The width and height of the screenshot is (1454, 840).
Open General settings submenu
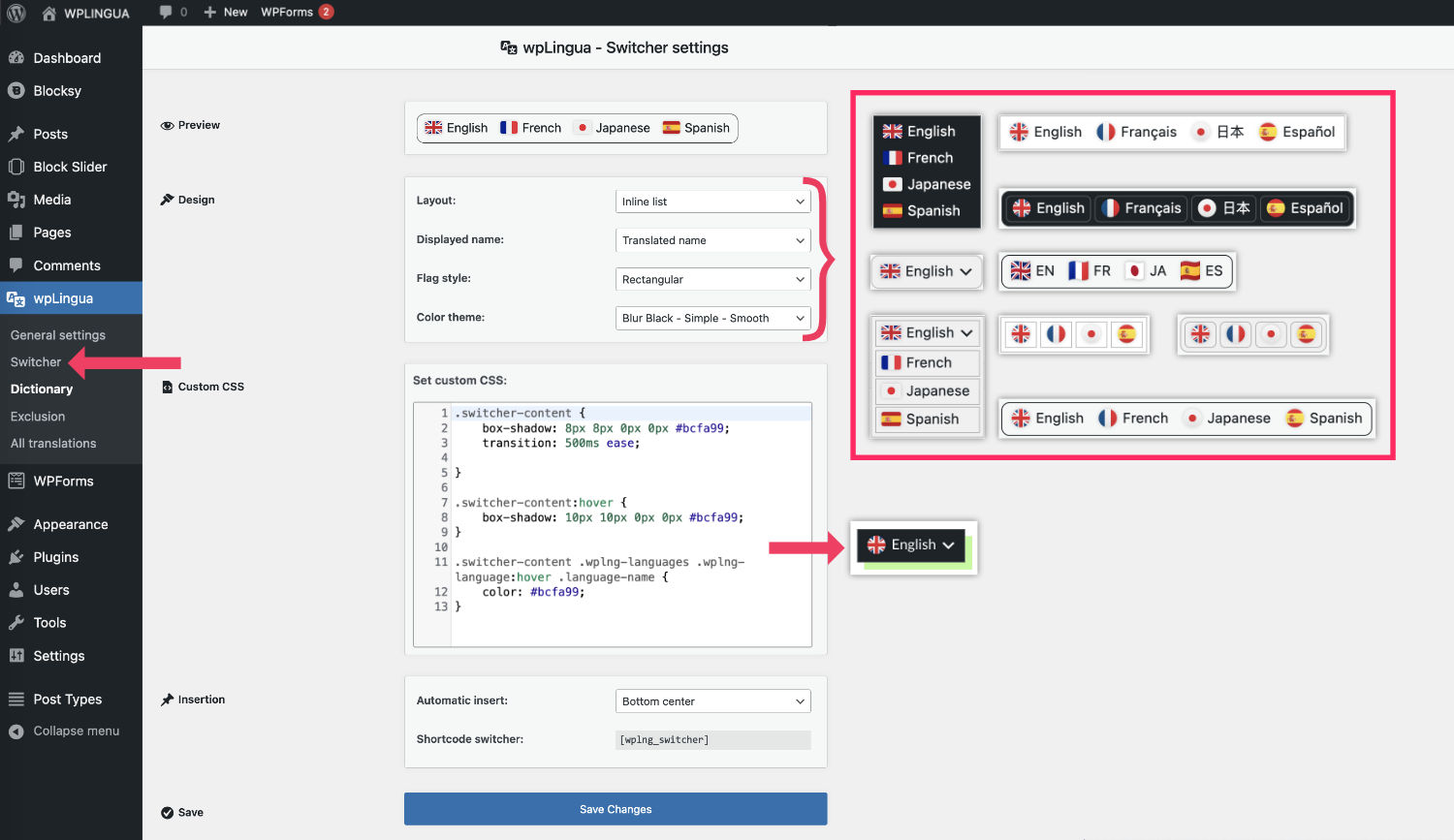(58, 335)
